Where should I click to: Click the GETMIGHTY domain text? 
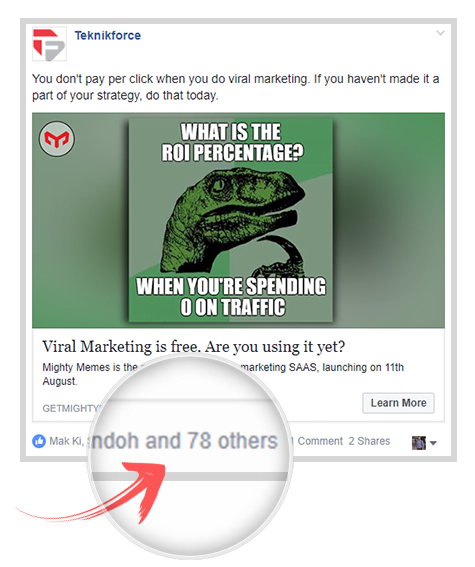pyautogui.click(x=71, y=408)
